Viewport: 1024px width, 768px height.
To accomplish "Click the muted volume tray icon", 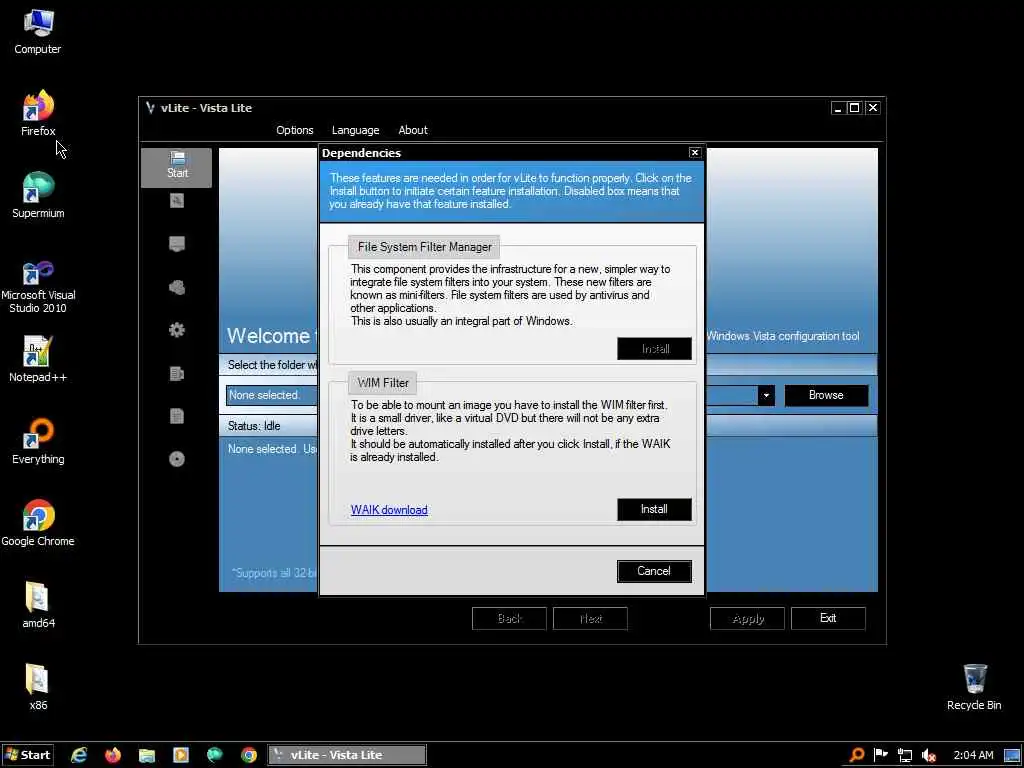I will pyautogui.click(x=929, y=756).
